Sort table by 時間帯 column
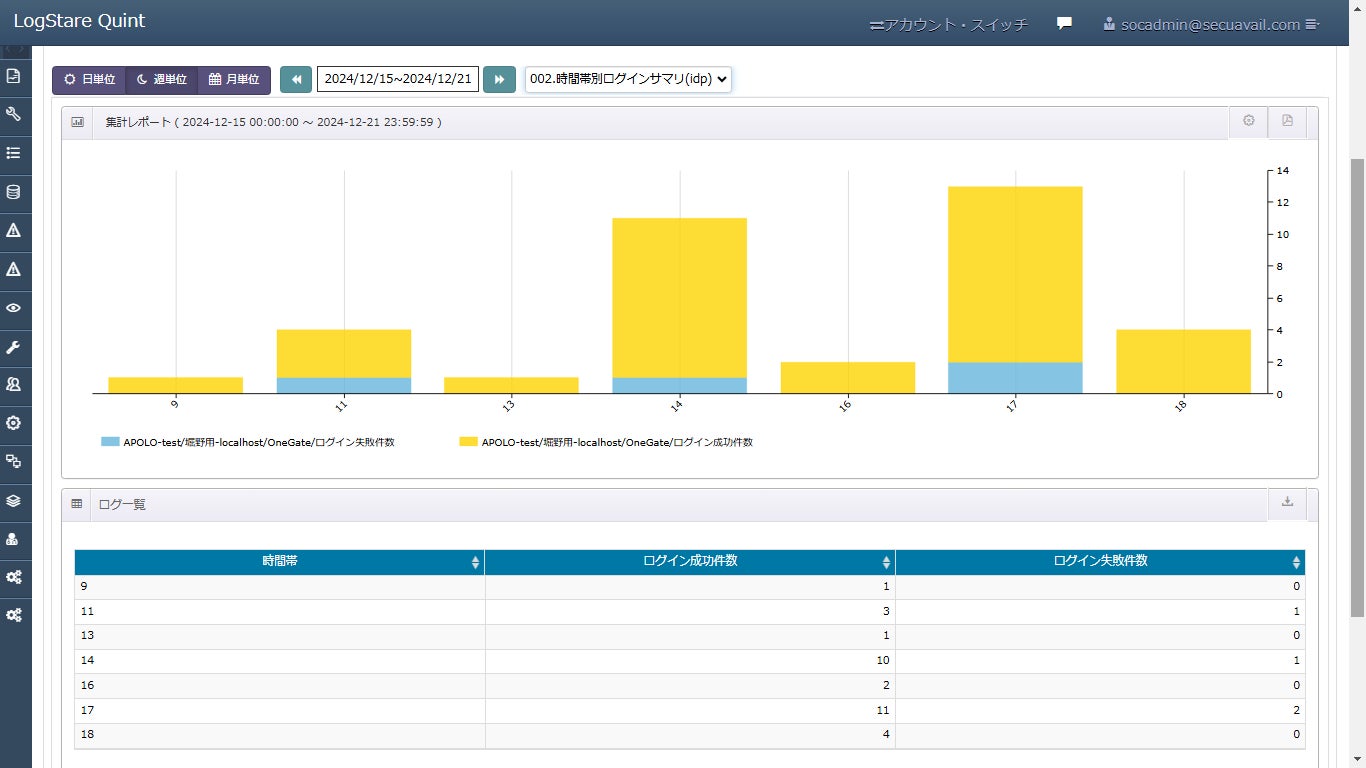This screenshot has width=1366, height=768. click(279, 562)
